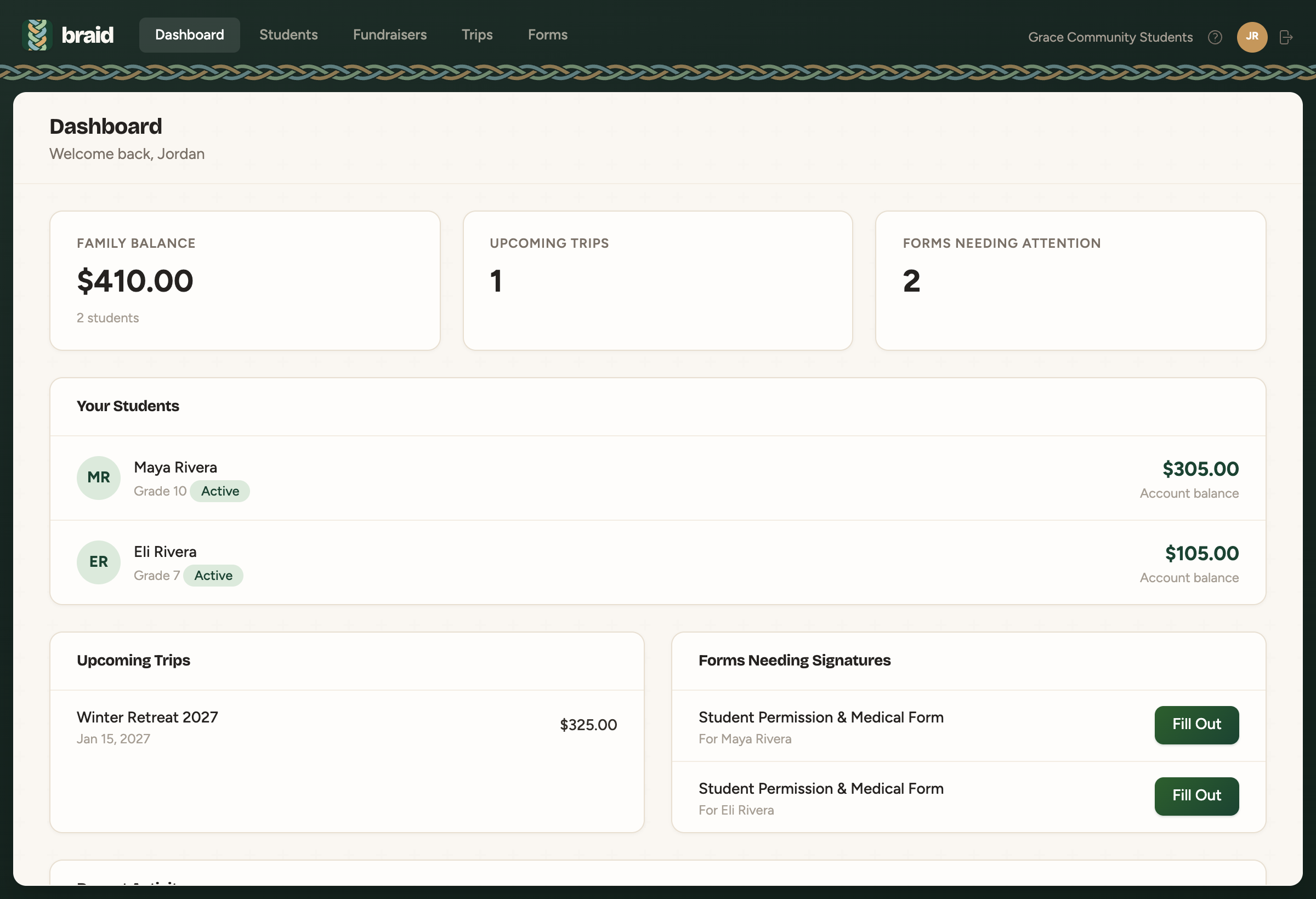Image resolution: width=1316 pixels, height=899 pixels.
Task: Select the Dashboard nav tab
Action: 190,35
